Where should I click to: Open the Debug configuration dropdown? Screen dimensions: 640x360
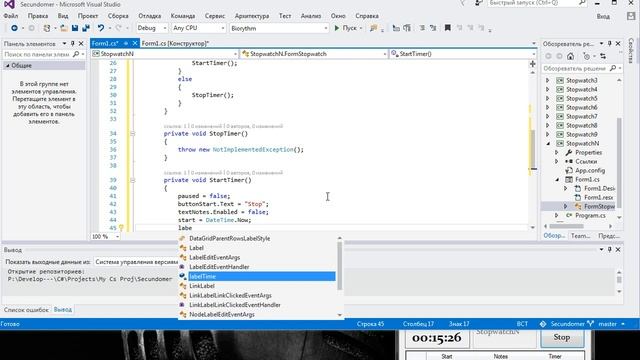152,28
